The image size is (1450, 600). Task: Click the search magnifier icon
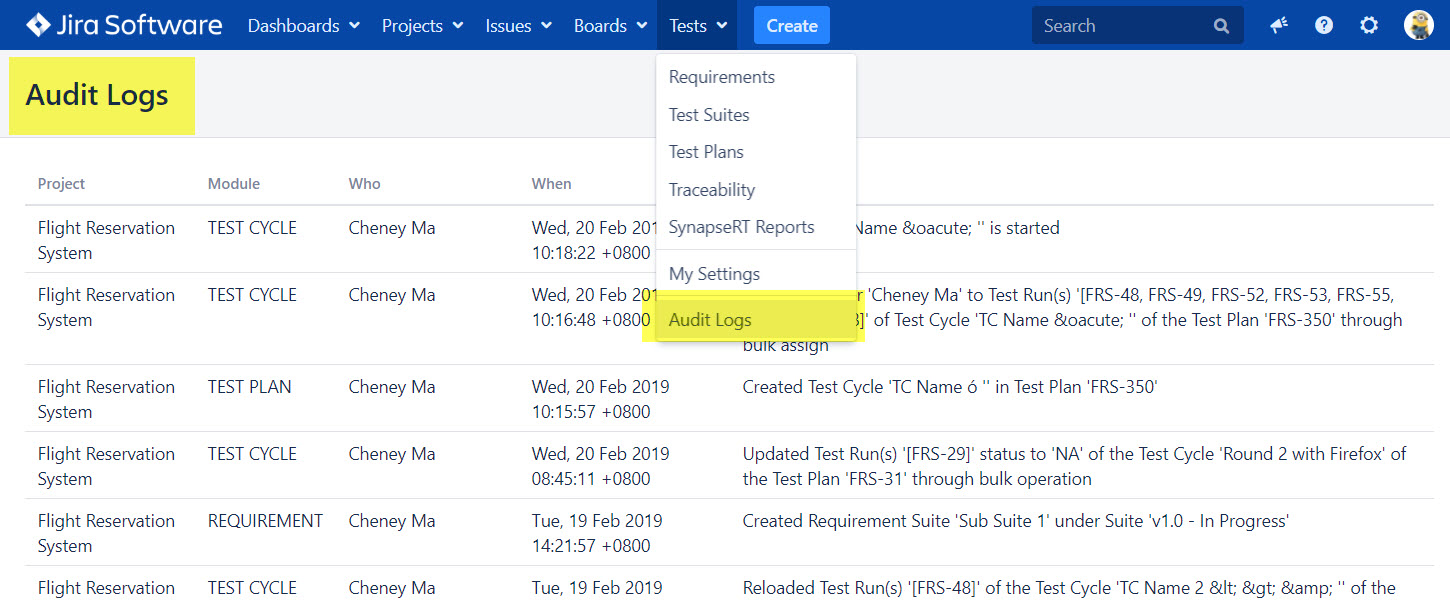coord(1221,26)
